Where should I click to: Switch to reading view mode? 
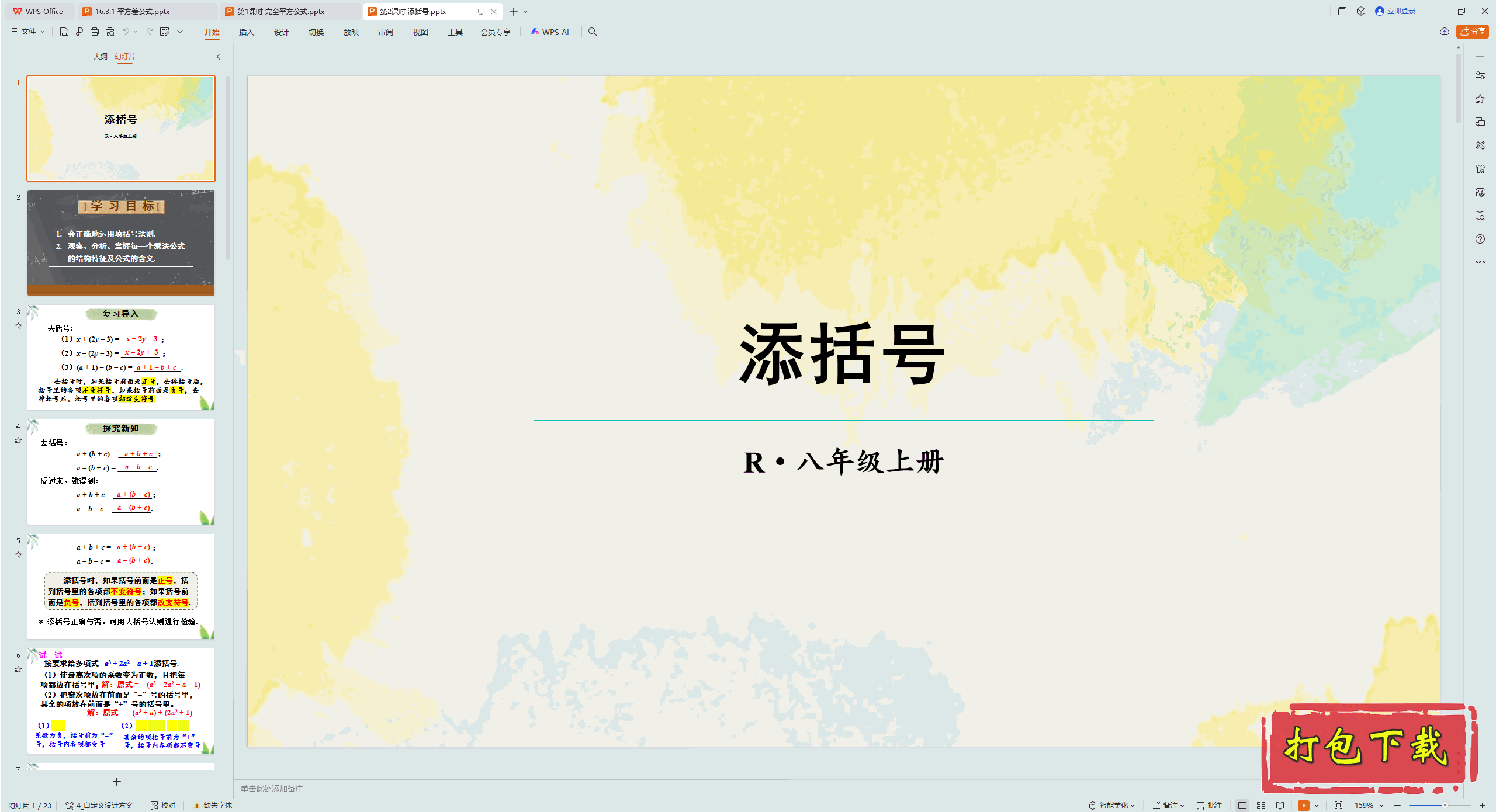click(1280, 805)
